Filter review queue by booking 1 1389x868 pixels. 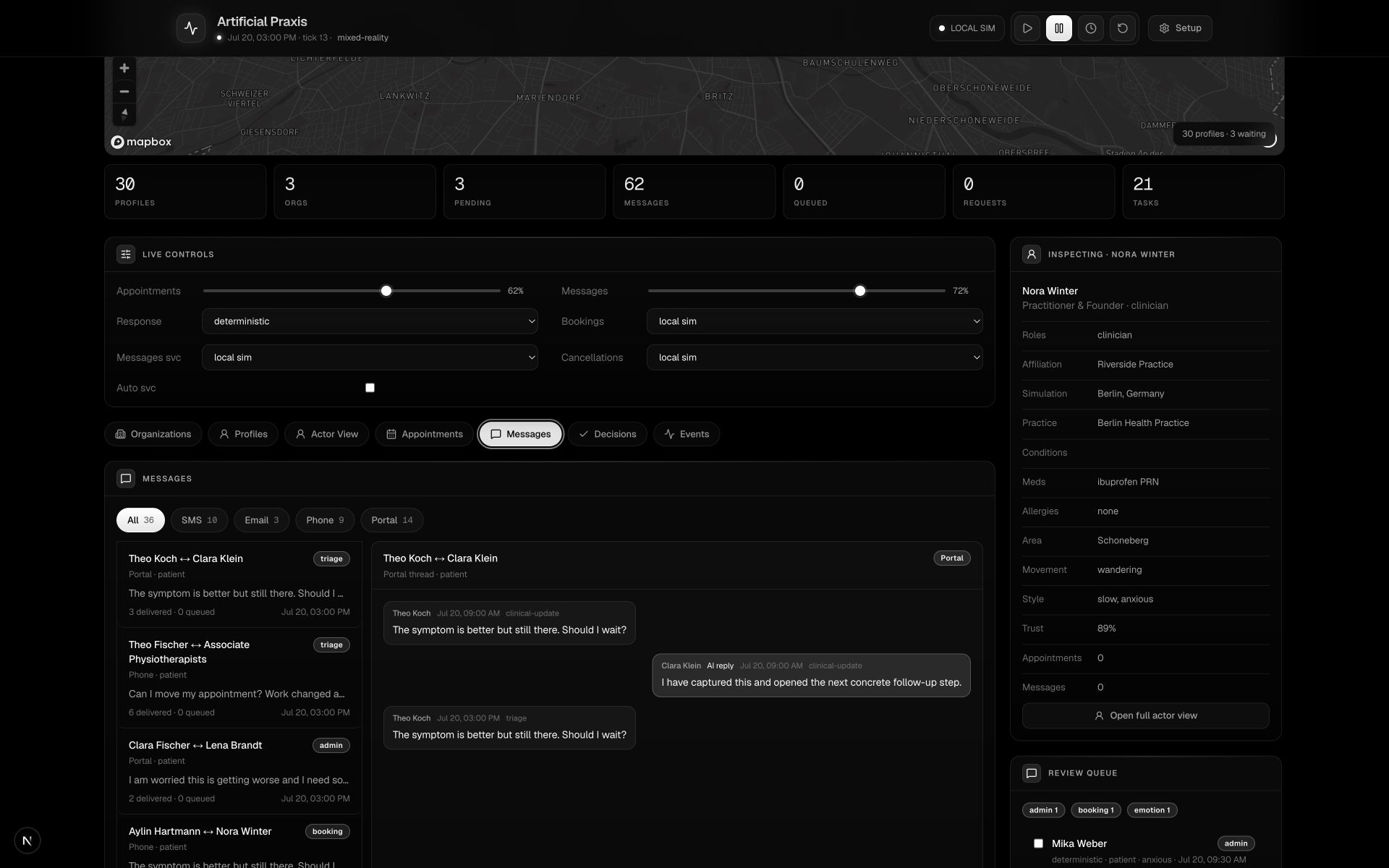[x=1096, y=810]
